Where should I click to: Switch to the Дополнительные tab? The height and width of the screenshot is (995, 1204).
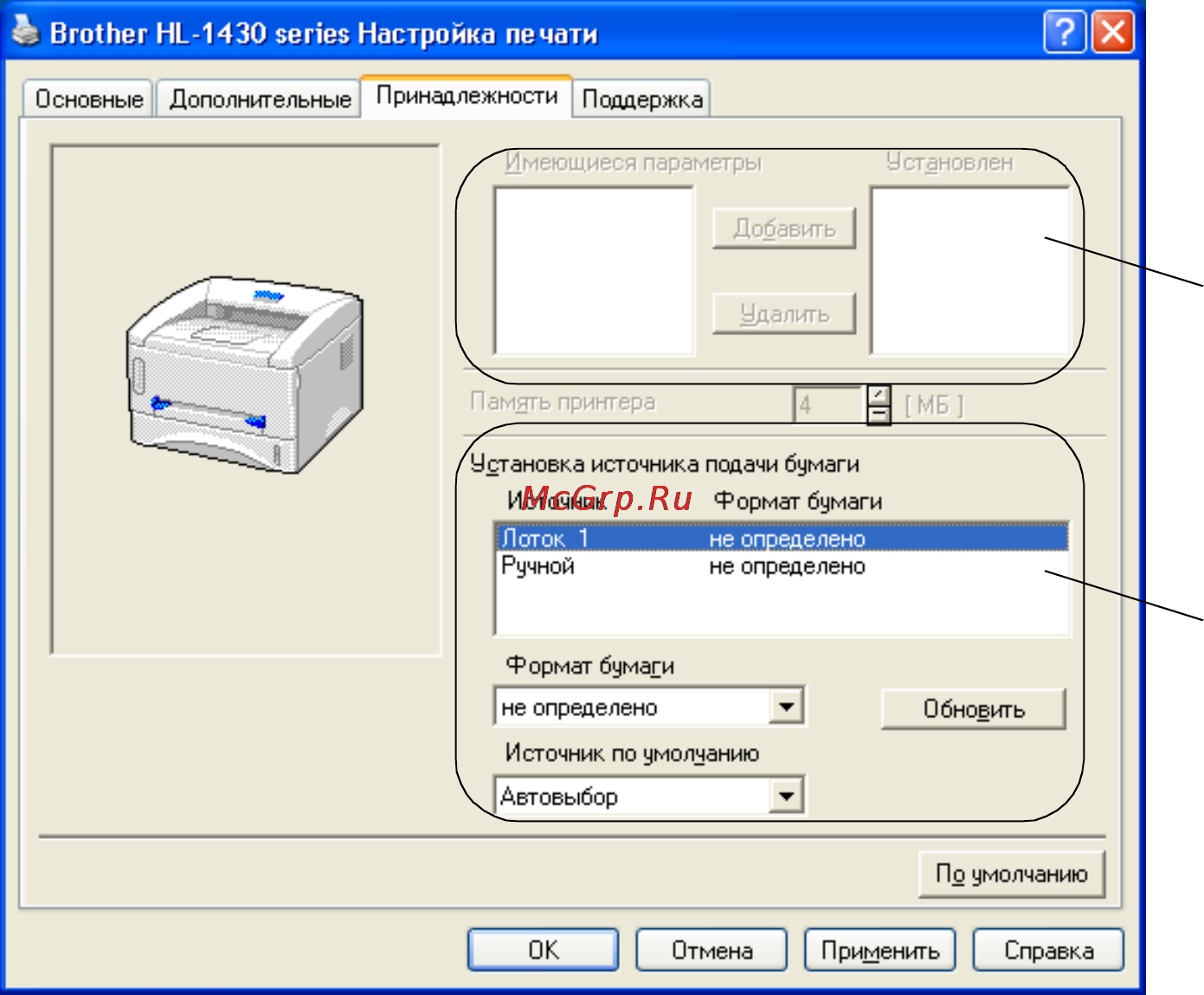[x=260, y=100]
